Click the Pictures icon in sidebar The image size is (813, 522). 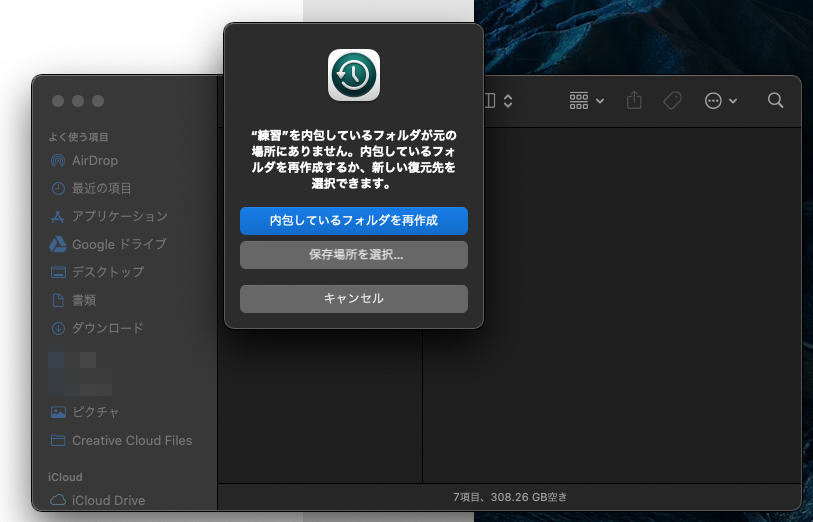pos(58,412)
